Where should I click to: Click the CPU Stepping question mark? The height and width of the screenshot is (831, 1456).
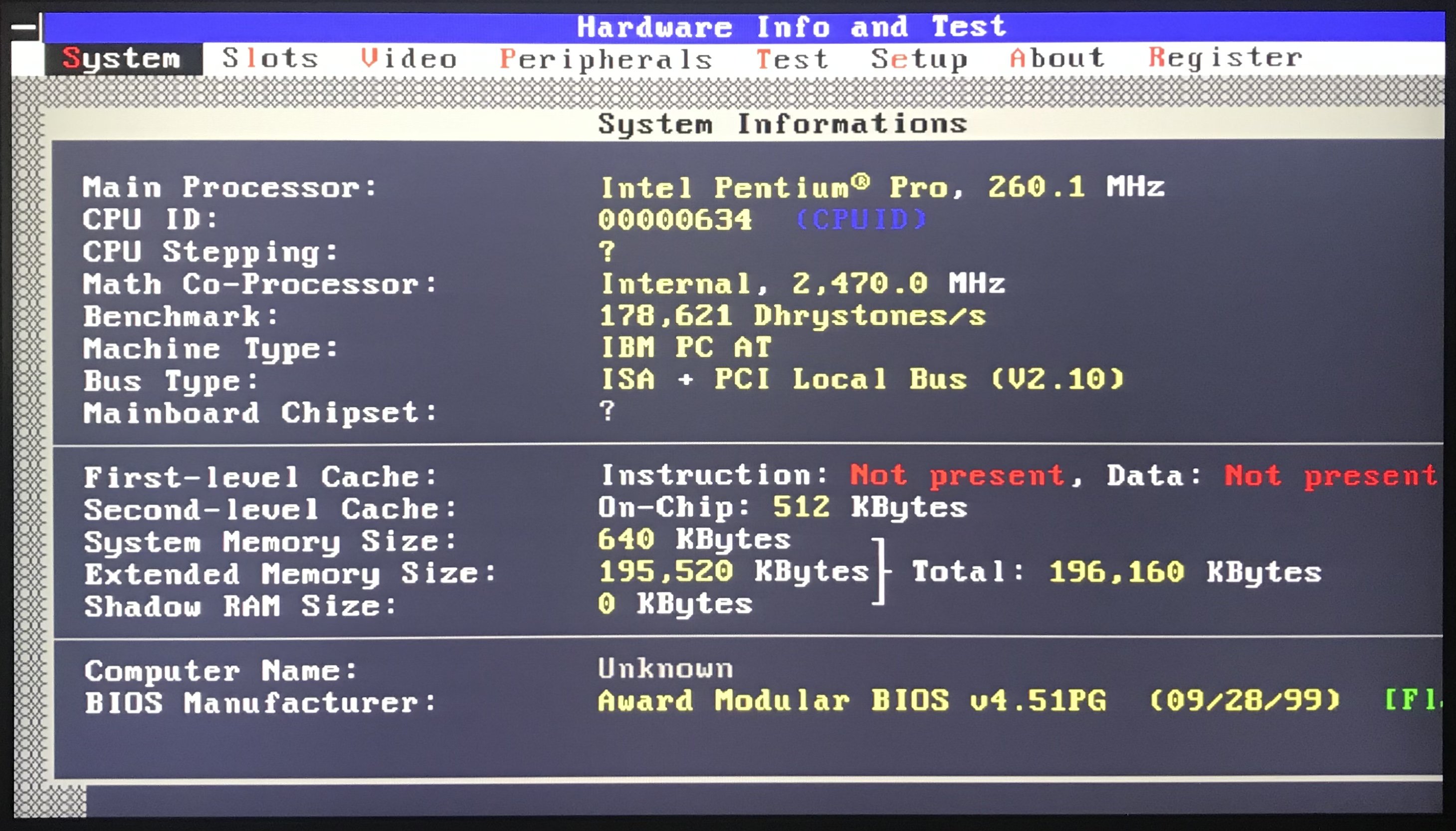(607, 251)
